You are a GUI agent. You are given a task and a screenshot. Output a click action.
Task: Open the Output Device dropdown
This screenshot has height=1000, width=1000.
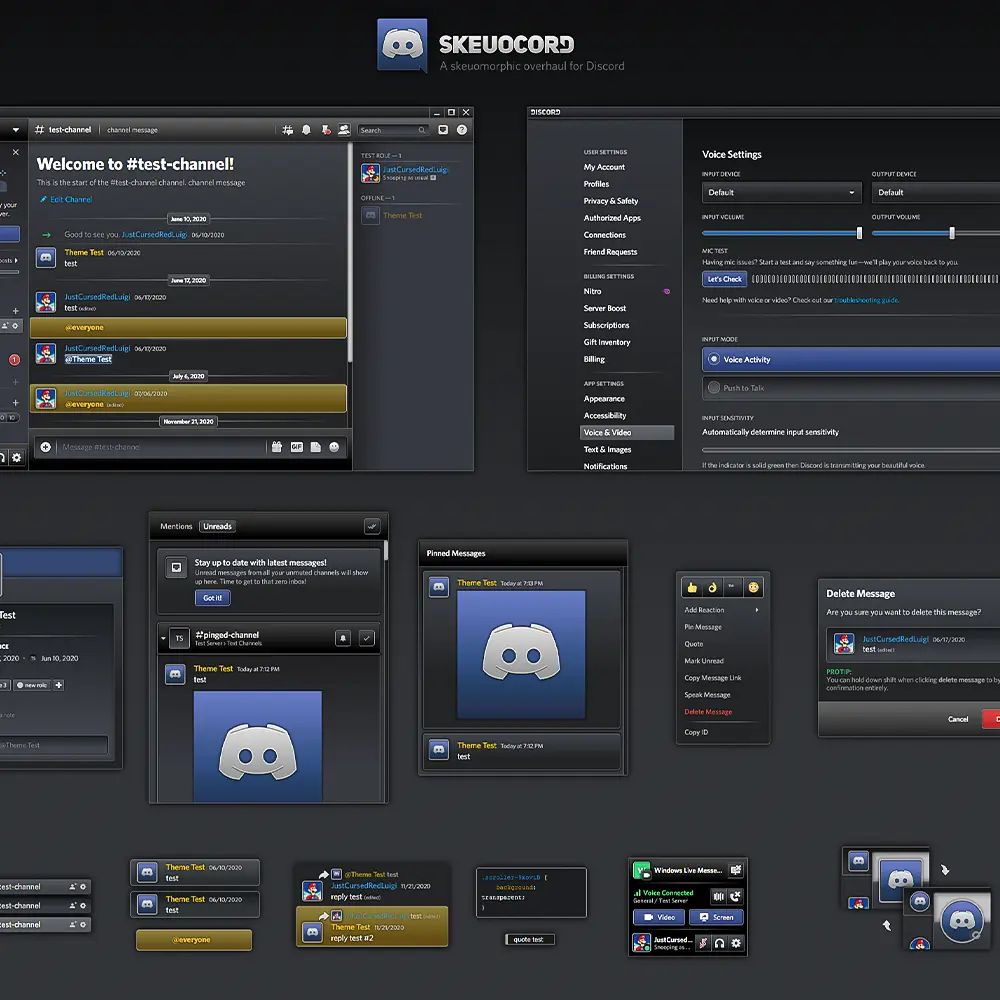pyautogui.click(x=936, y=193)
